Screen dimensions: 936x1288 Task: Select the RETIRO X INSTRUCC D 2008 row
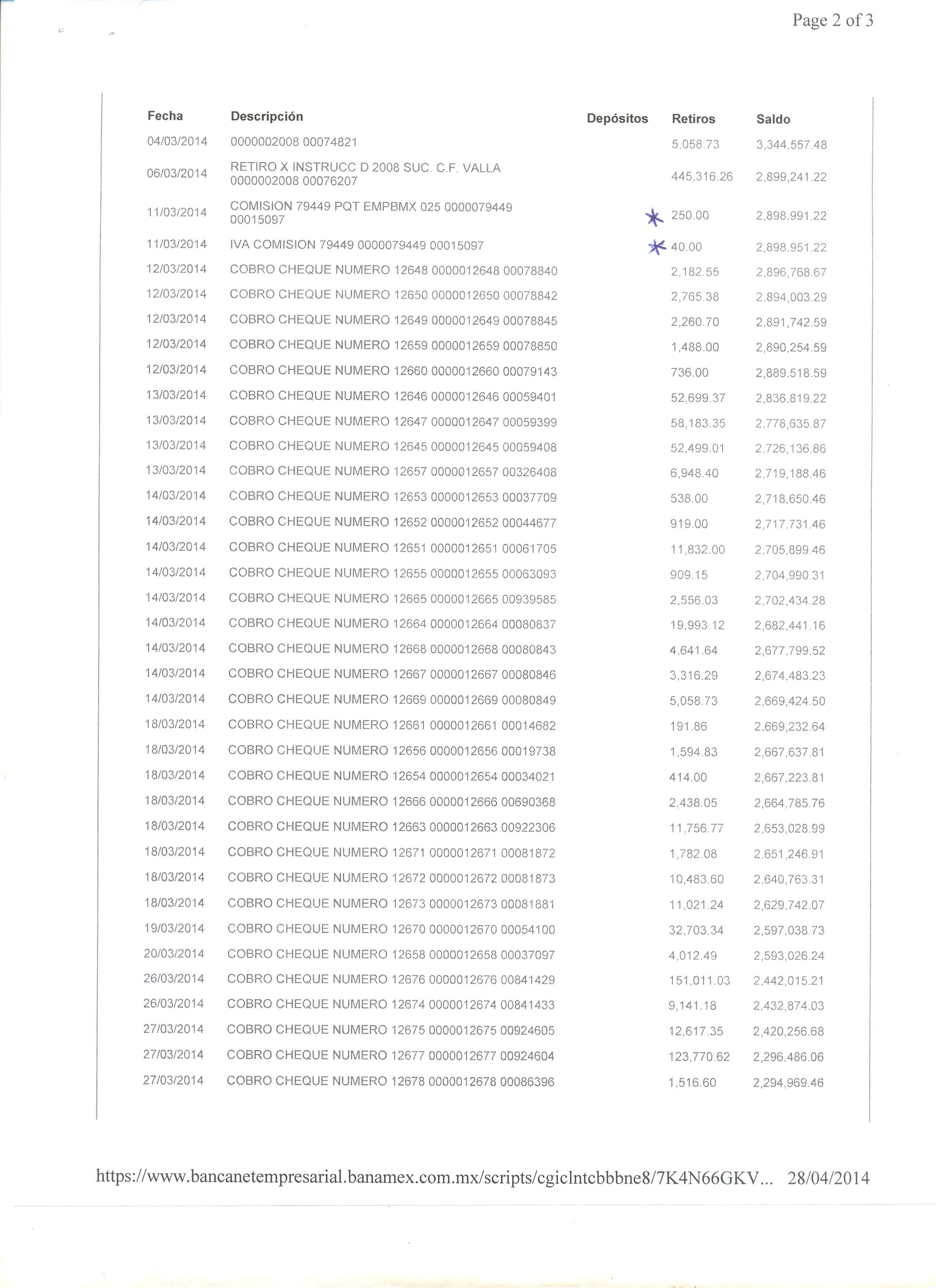pyautogui.click(x=487, y=174)
